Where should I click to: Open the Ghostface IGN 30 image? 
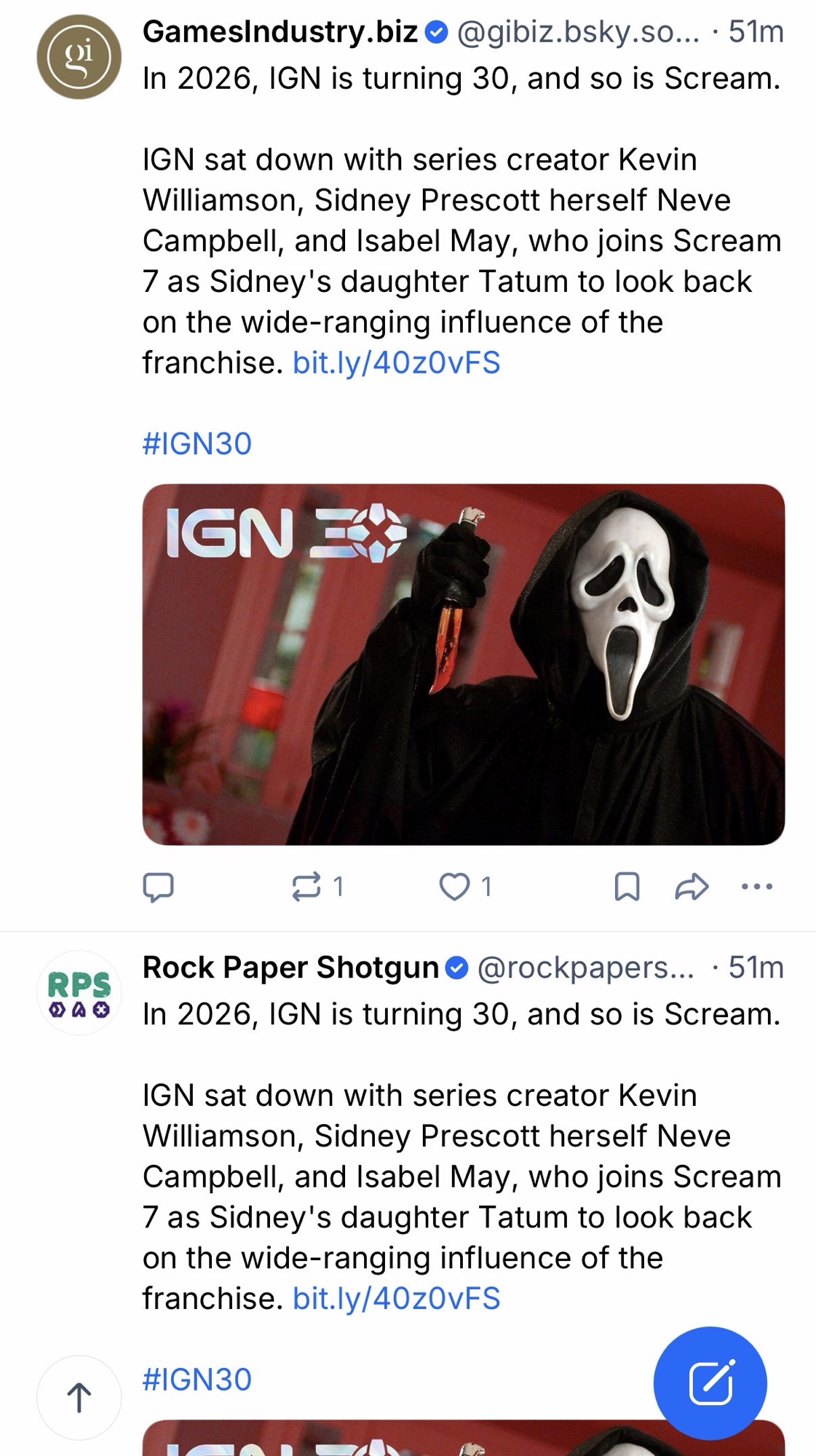463,664
